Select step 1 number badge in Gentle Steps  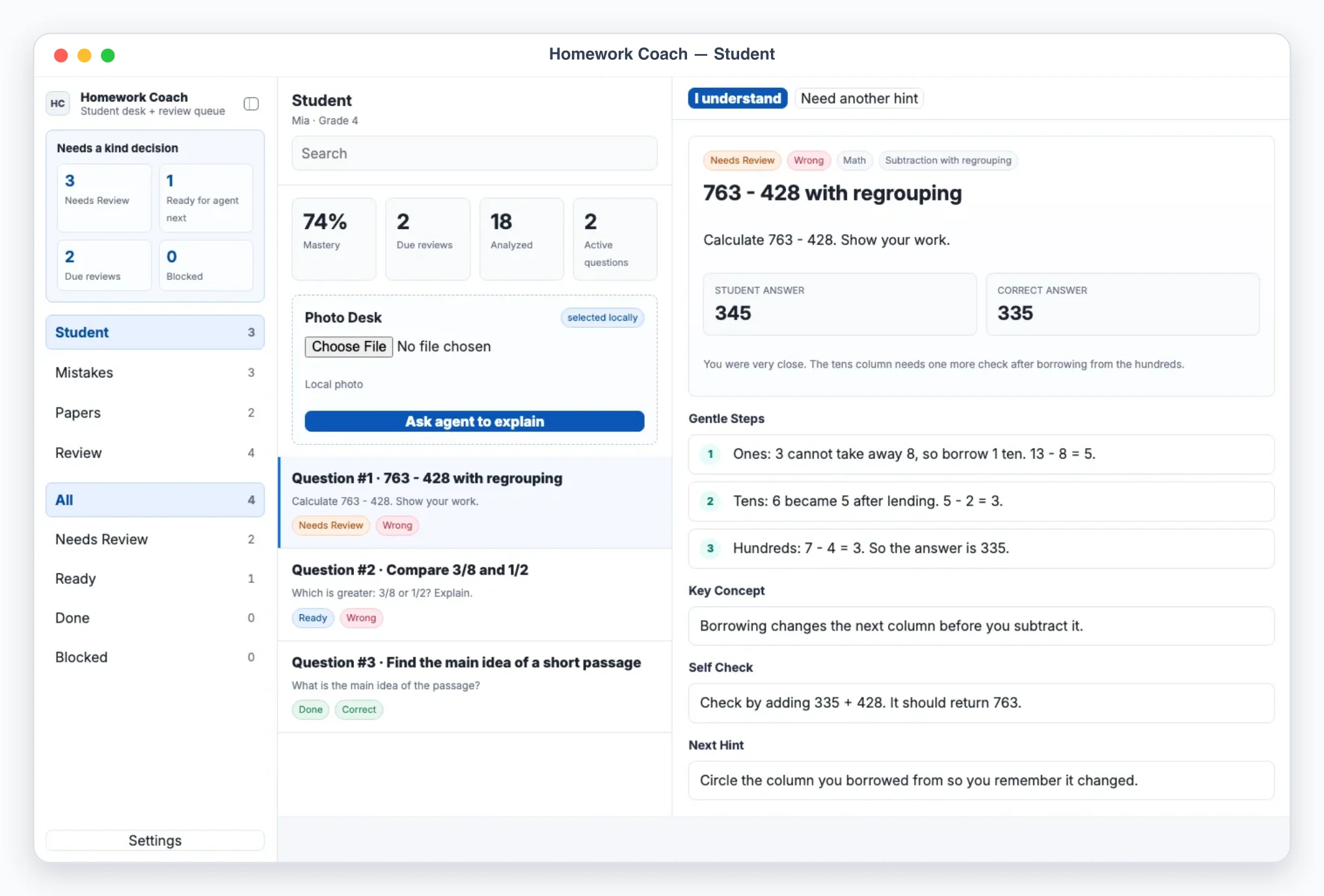click(x=710, y=454)
